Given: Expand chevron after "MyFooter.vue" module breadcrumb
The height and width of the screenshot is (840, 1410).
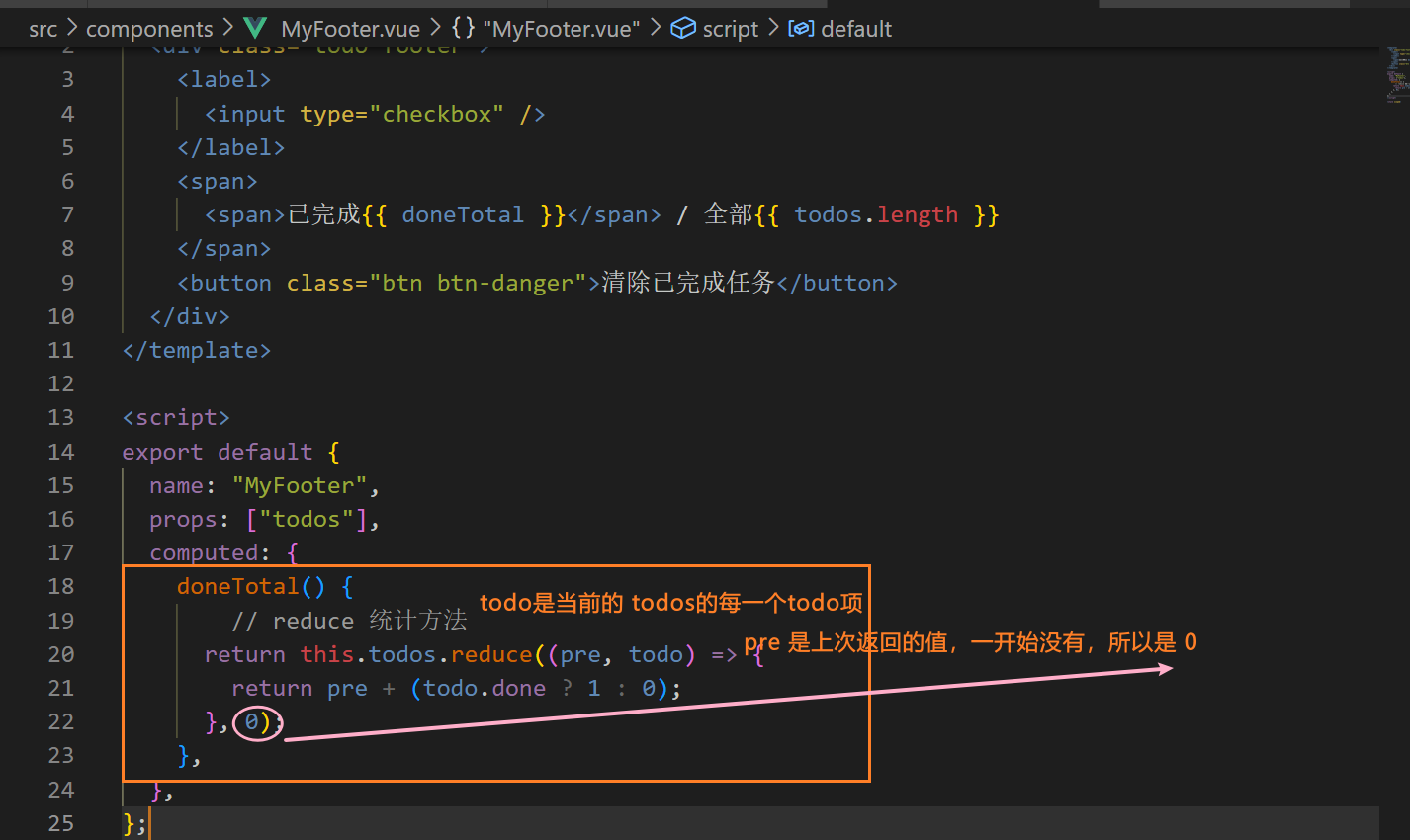Looking at the screenshot, I should point(656,29).
